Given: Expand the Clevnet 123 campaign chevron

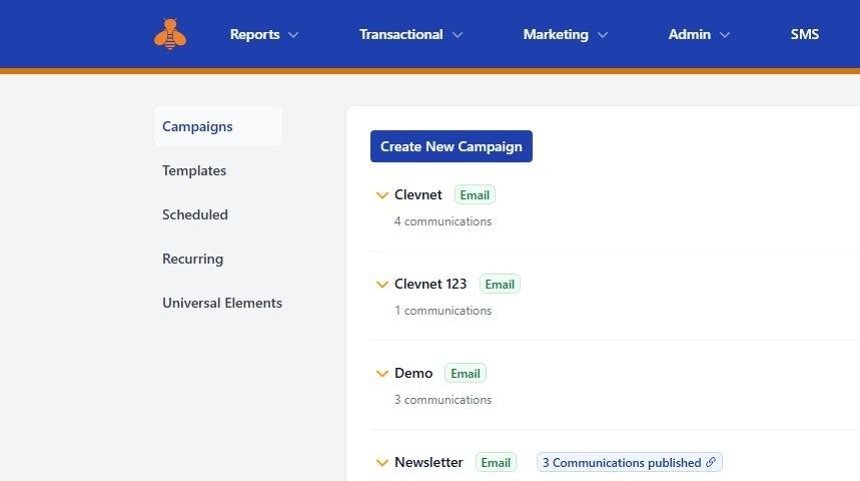Looking at the screenshot, I should click(x=382, y=285).
